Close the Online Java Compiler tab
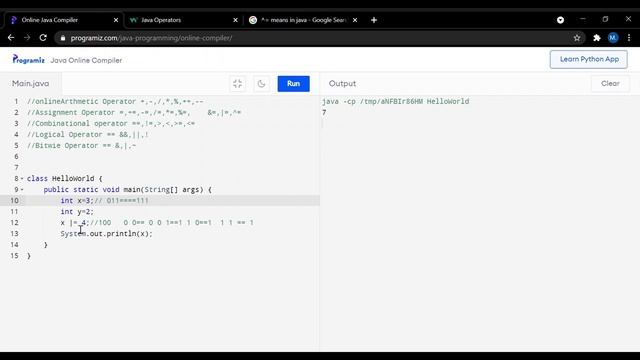The height and width of the screenshot is (360, 640). tap(116, 20)
